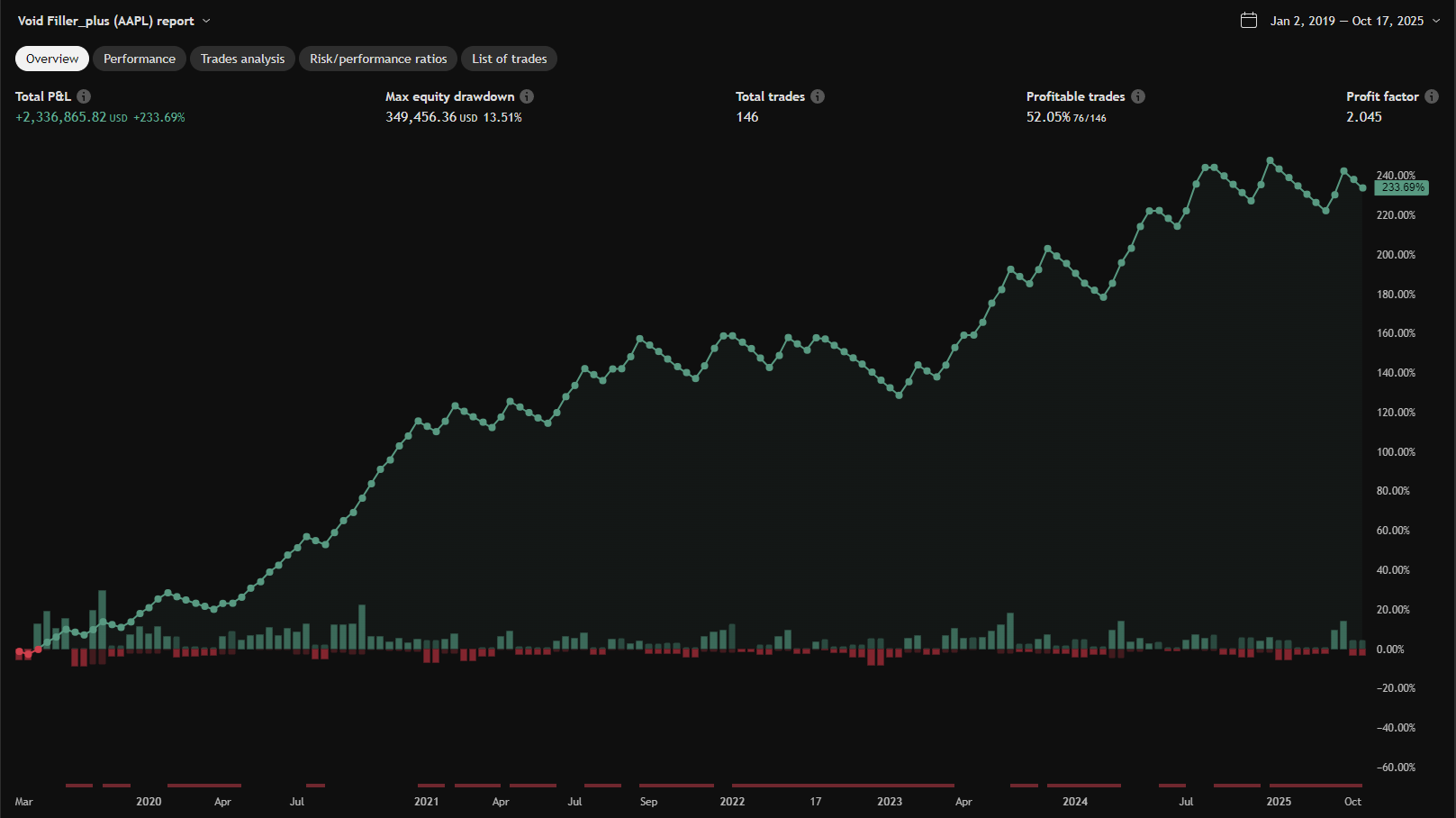Open the calendar date range icon
Screen dimensions: 1456x818
click(1249, 21)
